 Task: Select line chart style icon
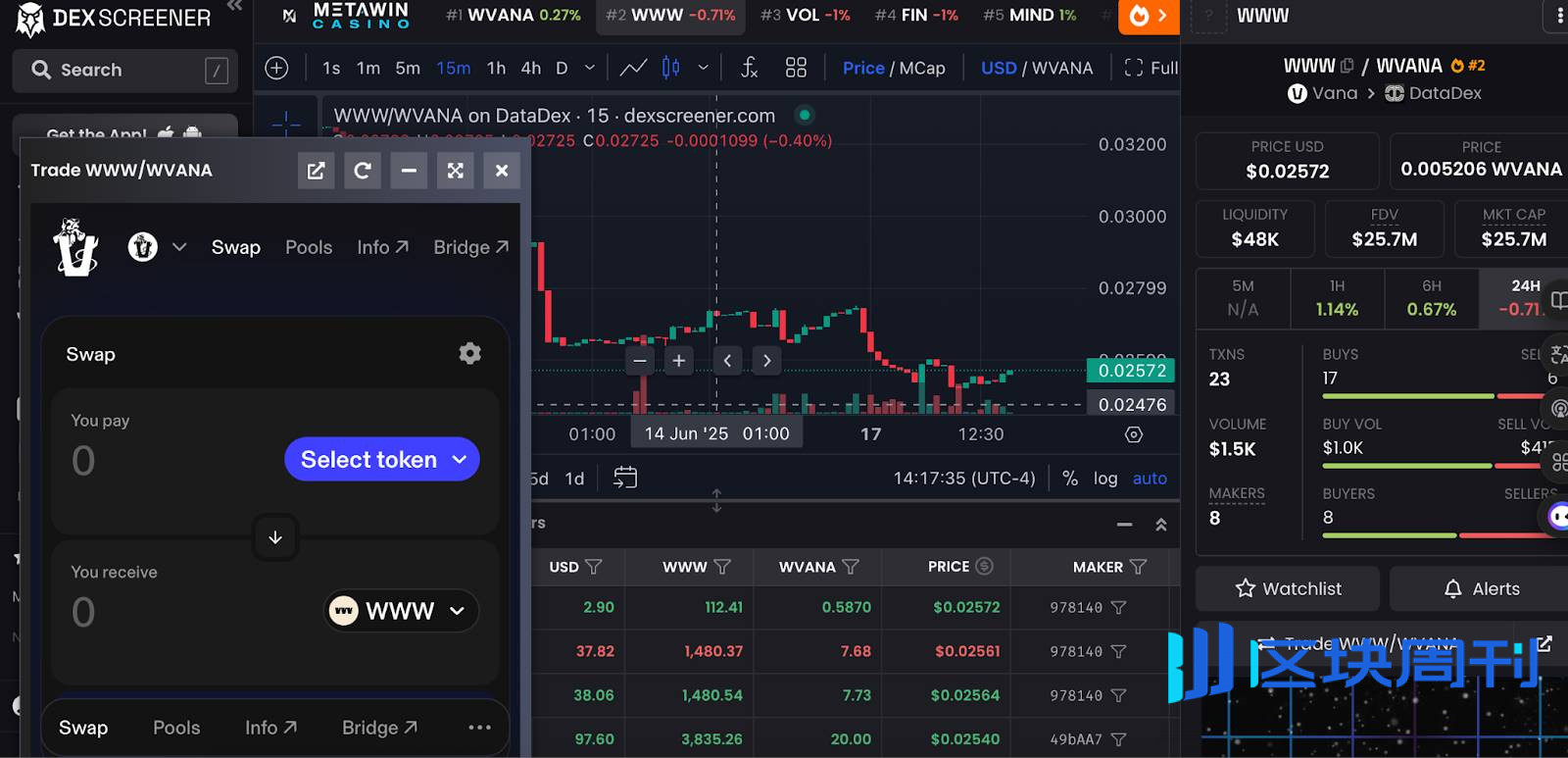(633, 68)
